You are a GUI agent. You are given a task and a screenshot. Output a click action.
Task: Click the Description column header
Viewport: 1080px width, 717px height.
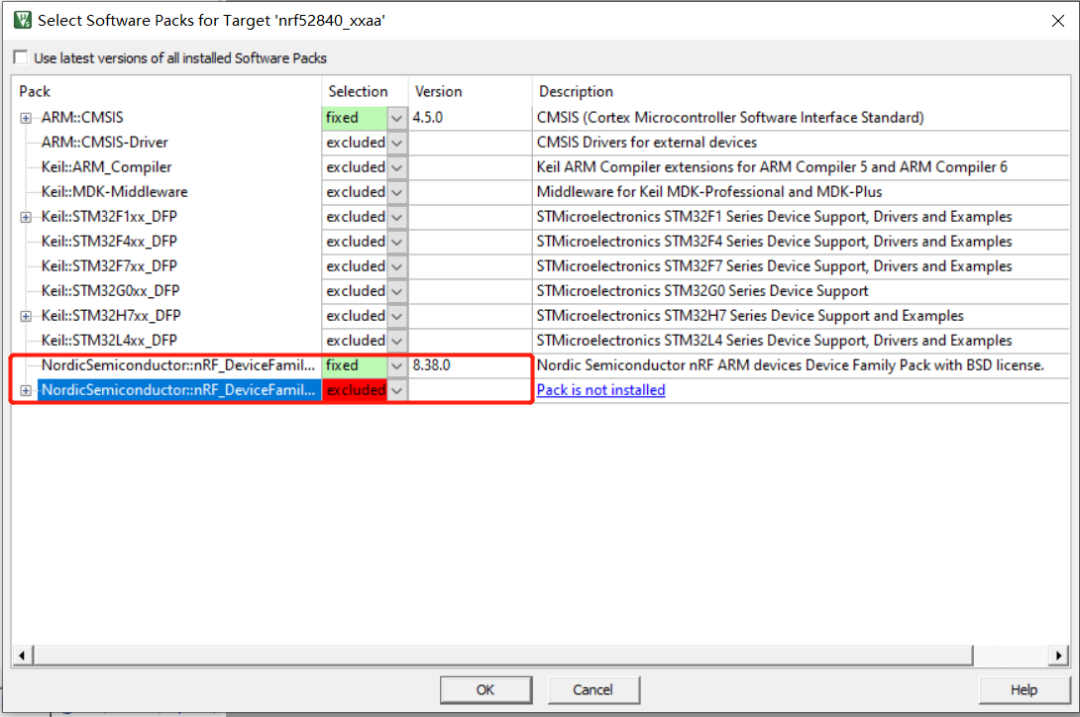[800, 91]
